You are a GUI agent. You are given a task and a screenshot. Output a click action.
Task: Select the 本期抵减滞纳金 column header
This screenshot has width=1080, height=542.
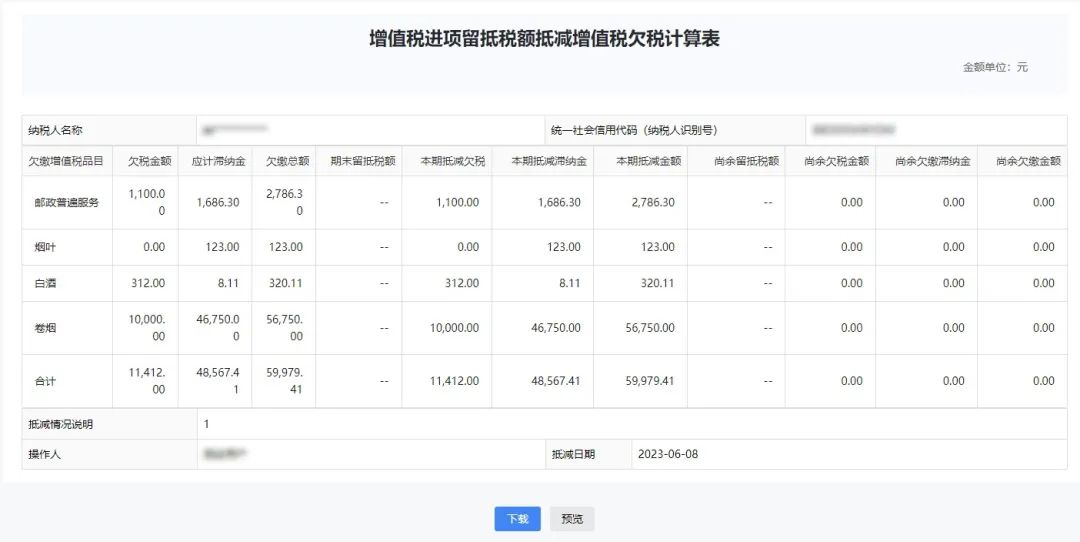548,160
